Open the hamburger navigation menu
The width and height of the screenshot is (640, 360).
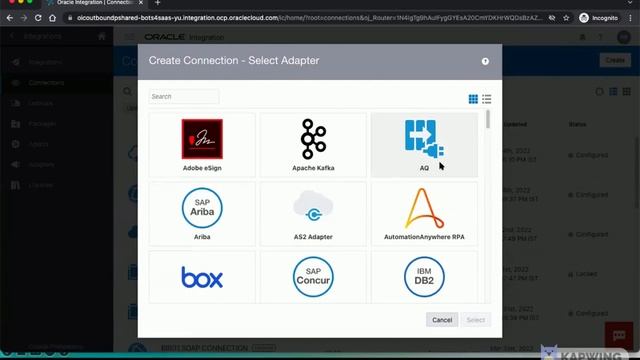click(130, 37)
